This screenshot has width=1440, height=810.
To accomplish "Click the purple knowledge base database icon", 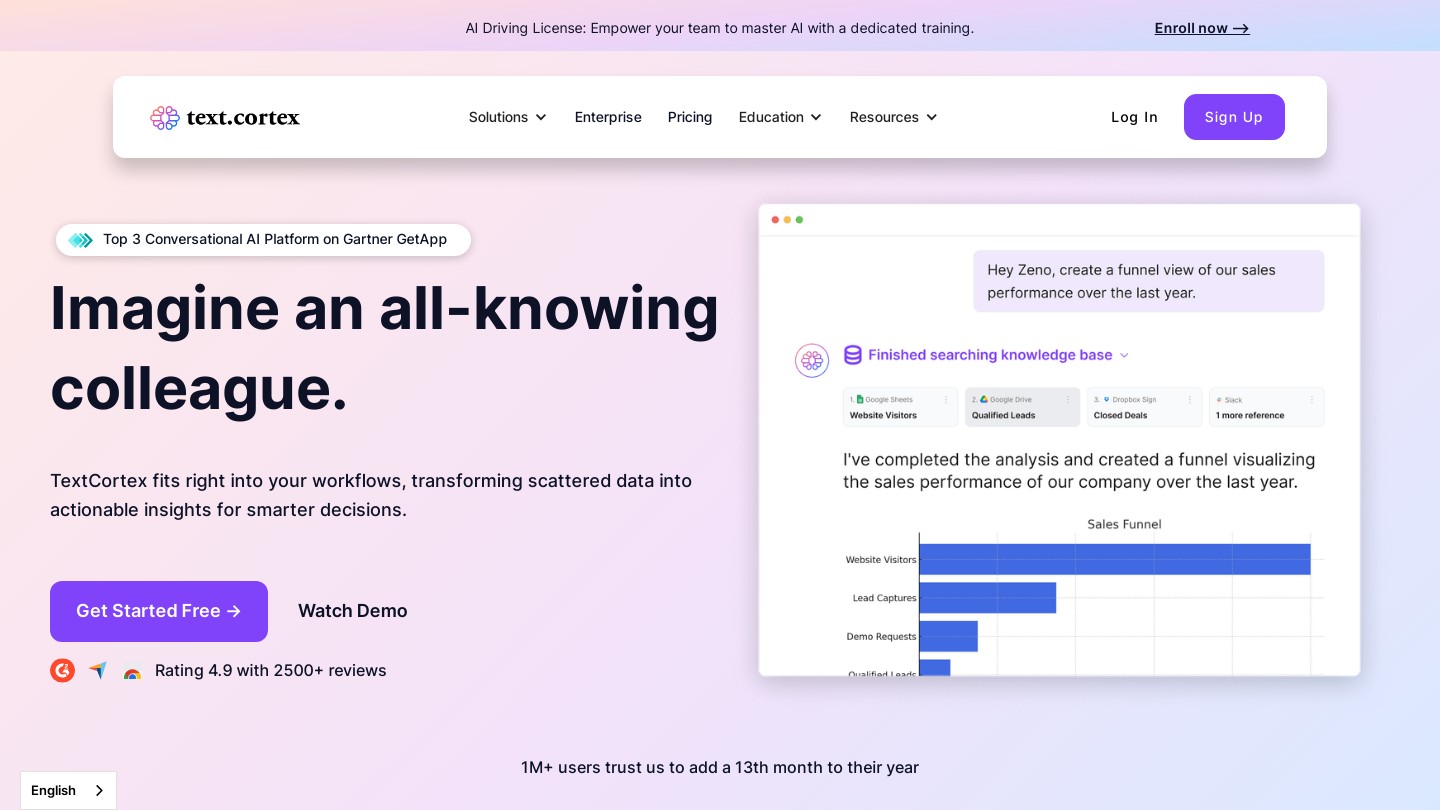I will [853, 355].
